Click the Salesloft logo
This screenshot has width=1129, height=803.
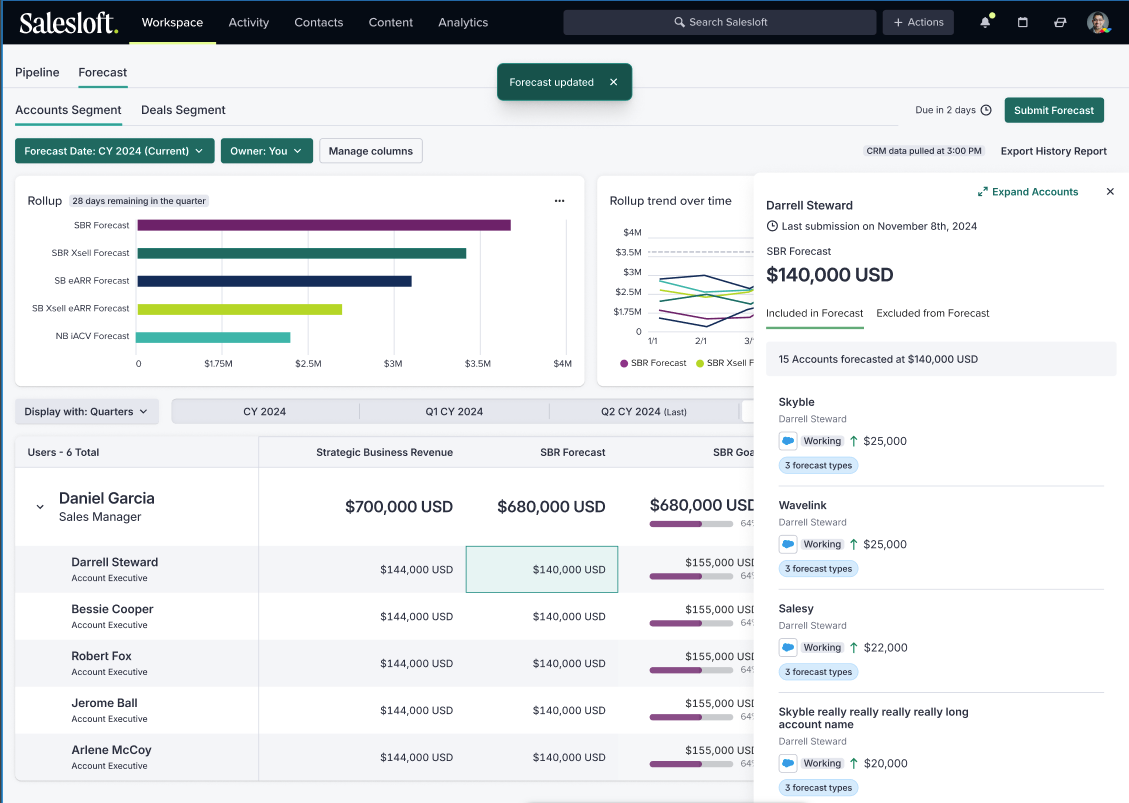68,23
